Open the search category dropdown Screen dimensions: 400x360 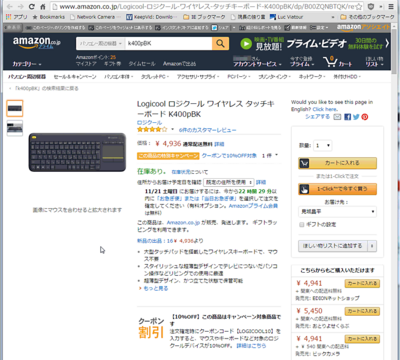tap(100, 43)
